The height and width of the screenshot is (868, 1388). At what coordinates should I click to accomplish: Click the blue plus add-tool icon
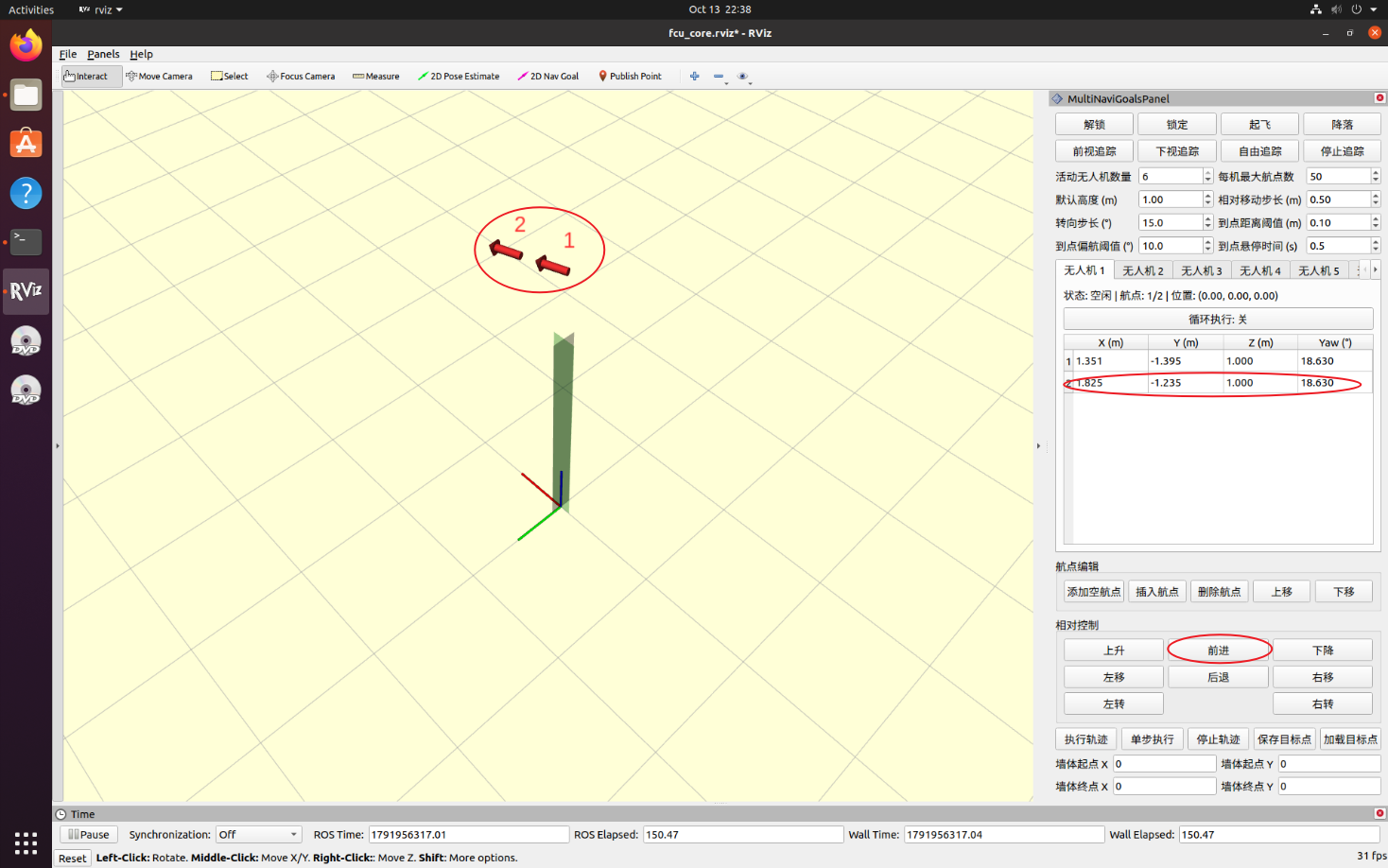click(x=694, y=77)
